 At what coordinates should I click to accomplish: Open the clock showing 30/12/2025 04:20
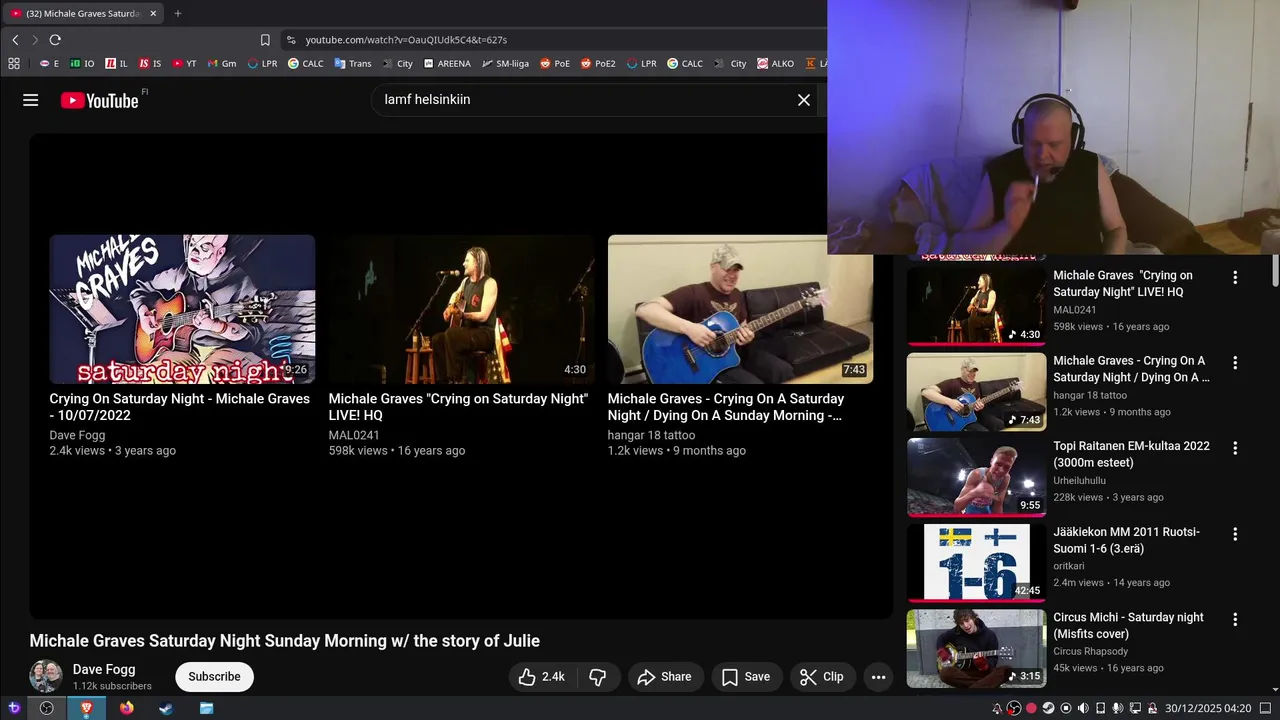click(x=1208, y=708)
